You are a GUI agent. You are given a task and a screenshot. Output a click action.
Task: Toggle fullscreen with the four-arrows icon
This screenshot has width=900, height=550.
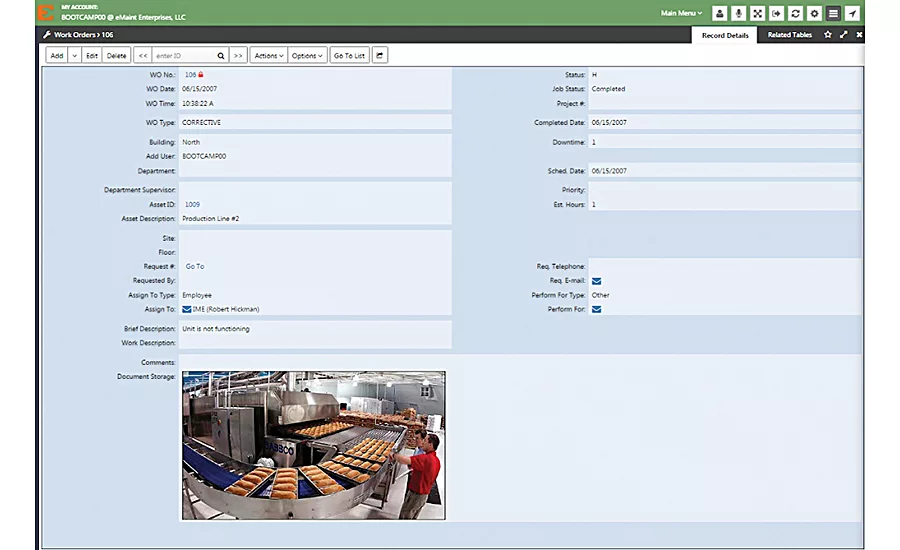(x=758, y=13)
